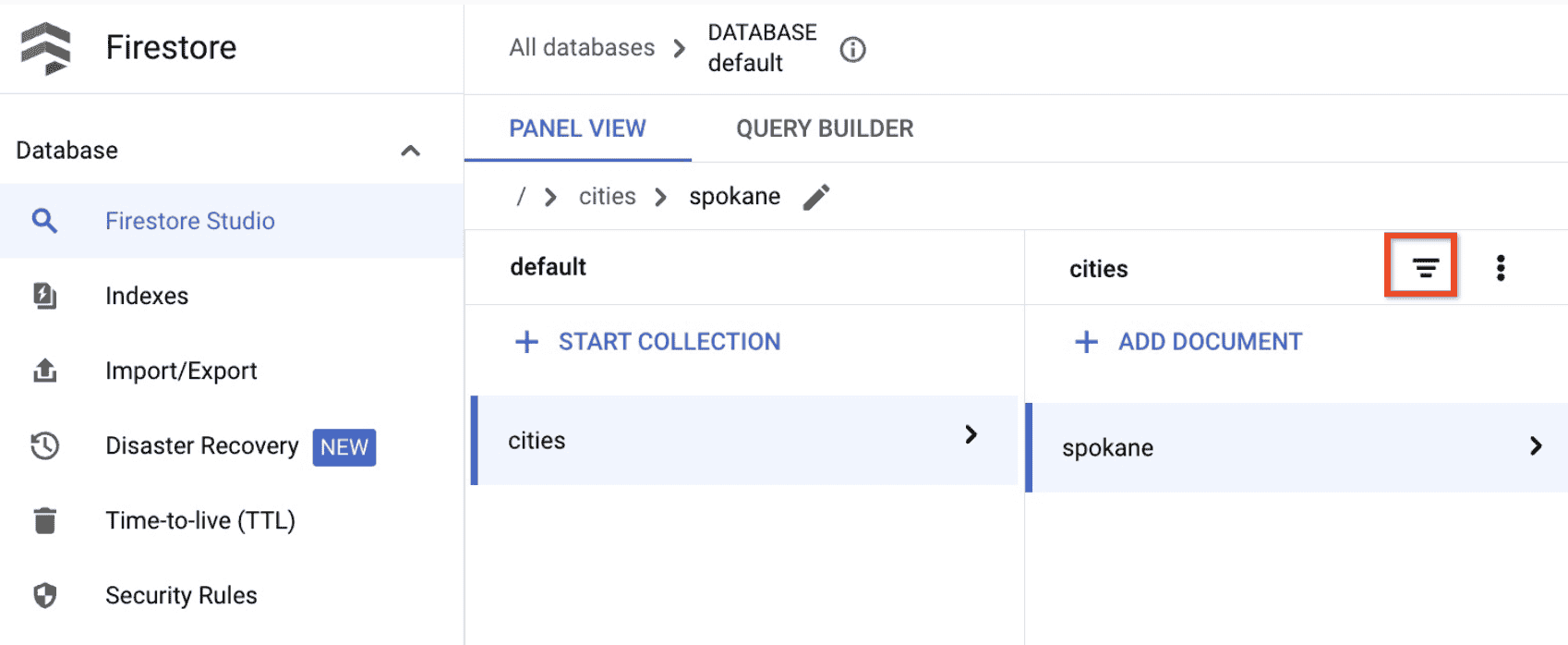The image size is (1568, 645).
Task: Select cities in the path breadcrumb
Action: (x=607, y=197)
